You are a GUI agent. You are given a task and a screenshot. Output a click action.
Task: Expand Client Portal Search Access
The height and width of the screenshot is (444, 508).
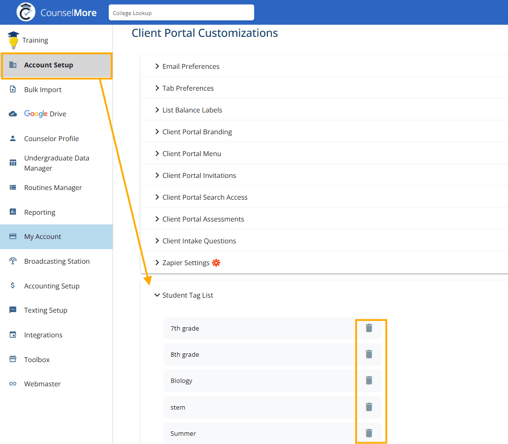pos(201,197)
